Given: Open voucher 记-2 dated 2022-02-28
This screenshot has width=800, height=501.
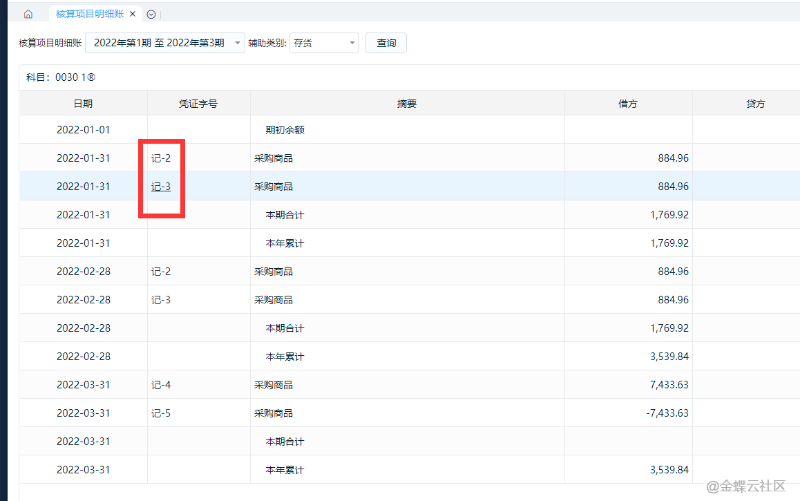Looking at the screenshot, I should pyautogui.click(x=161, y=271).
